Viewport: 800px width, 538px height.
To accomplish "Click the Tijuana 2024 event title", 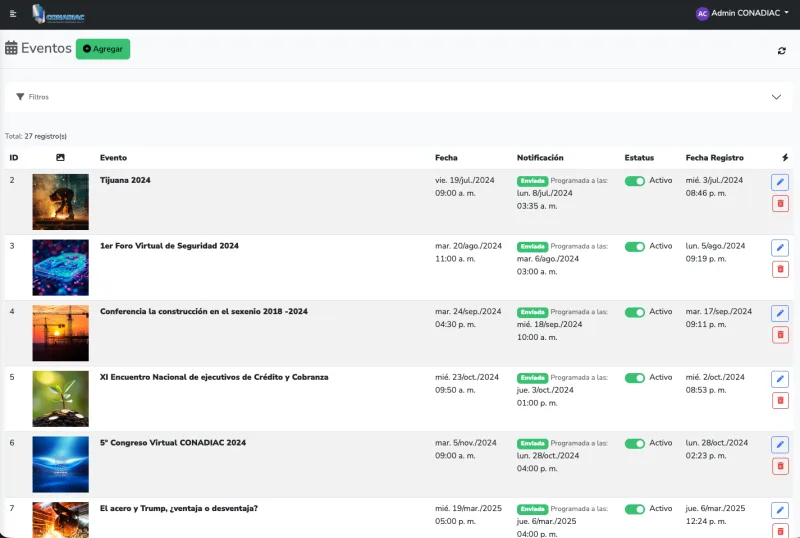I will tap(125, 180).
